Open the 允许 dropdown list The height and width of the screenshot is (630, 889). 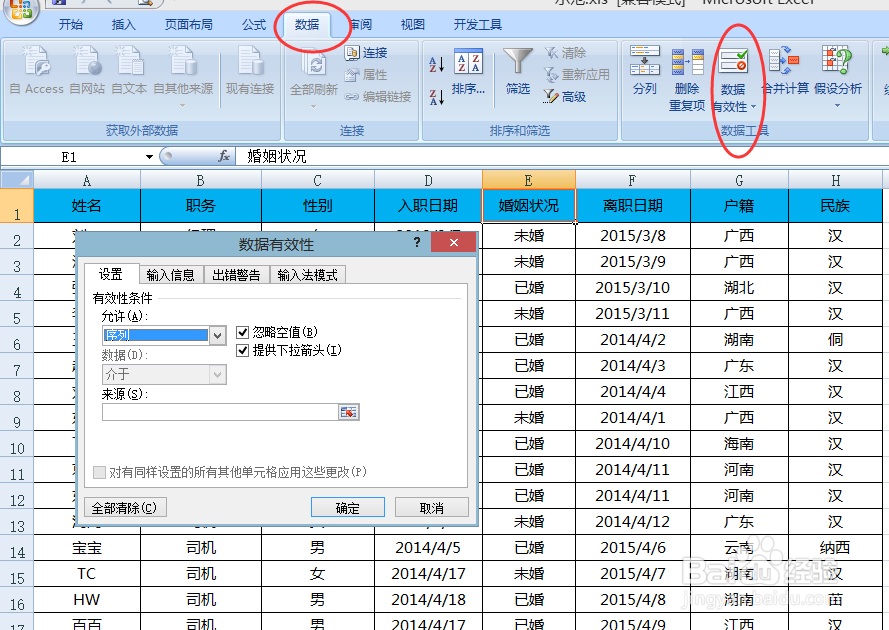pyautogui.click(x=217, y=336)
